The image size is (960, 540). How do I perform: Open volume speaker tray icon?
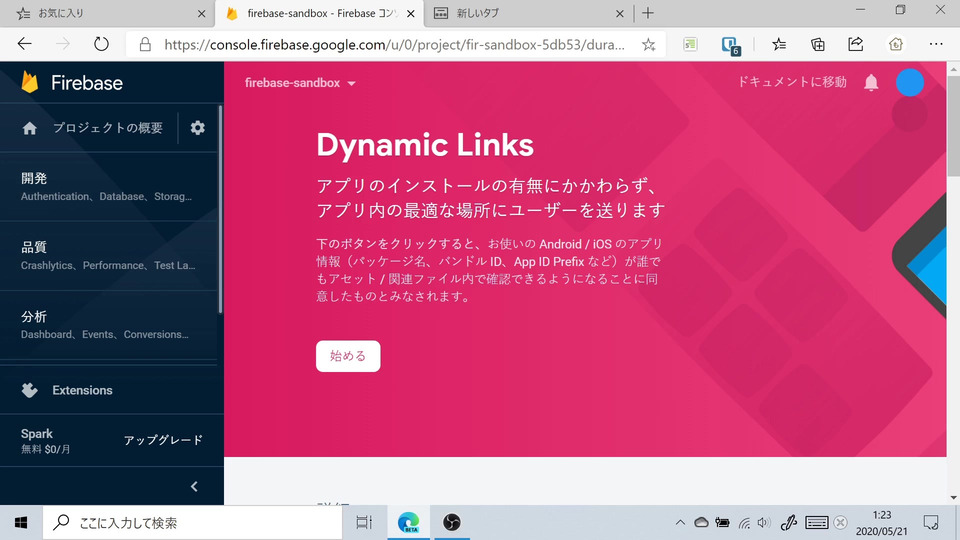(764, 522)
